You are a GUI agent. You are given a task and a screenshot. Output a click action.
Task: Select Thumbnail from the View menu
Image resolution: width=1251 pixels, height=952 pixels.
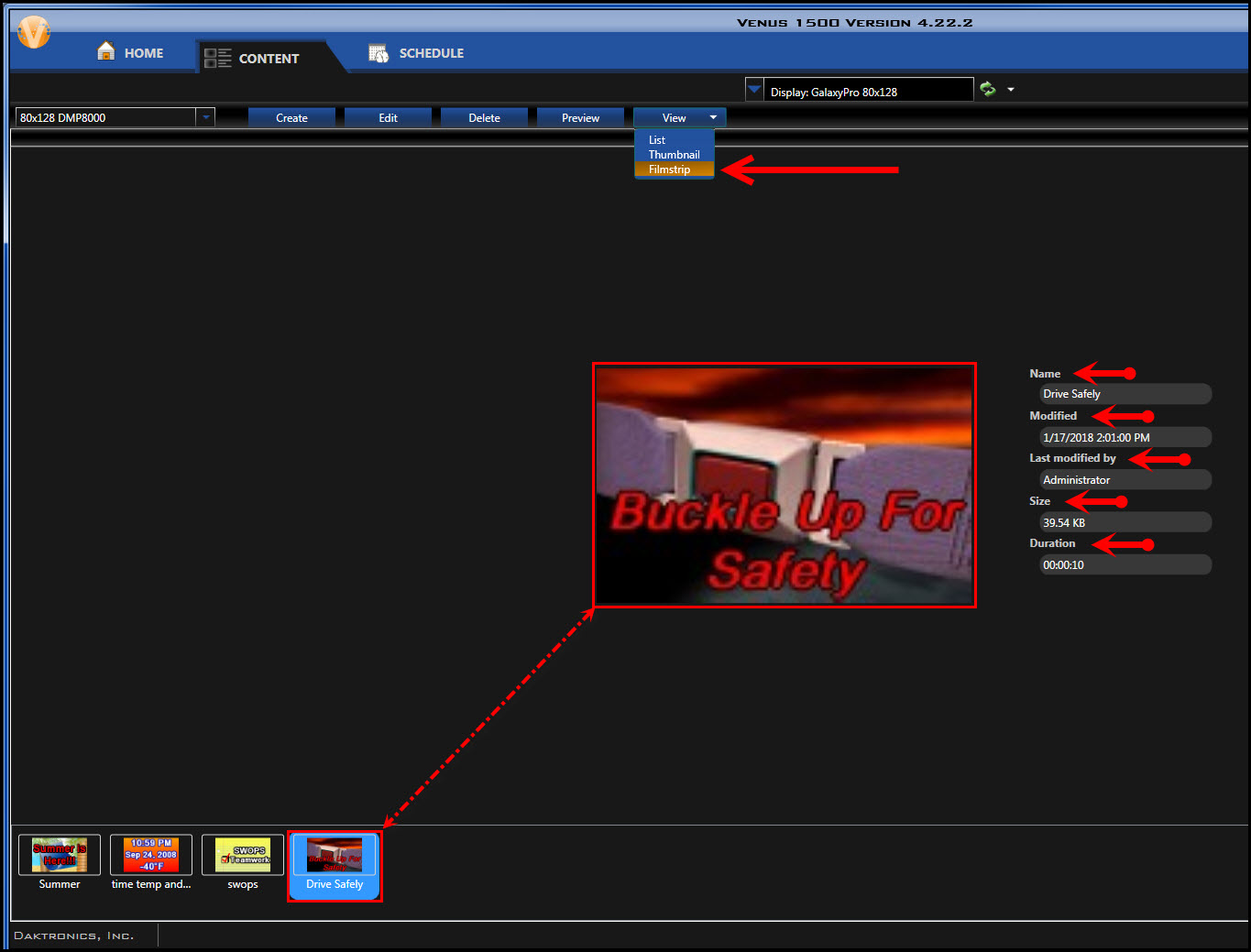pos(674,154)
